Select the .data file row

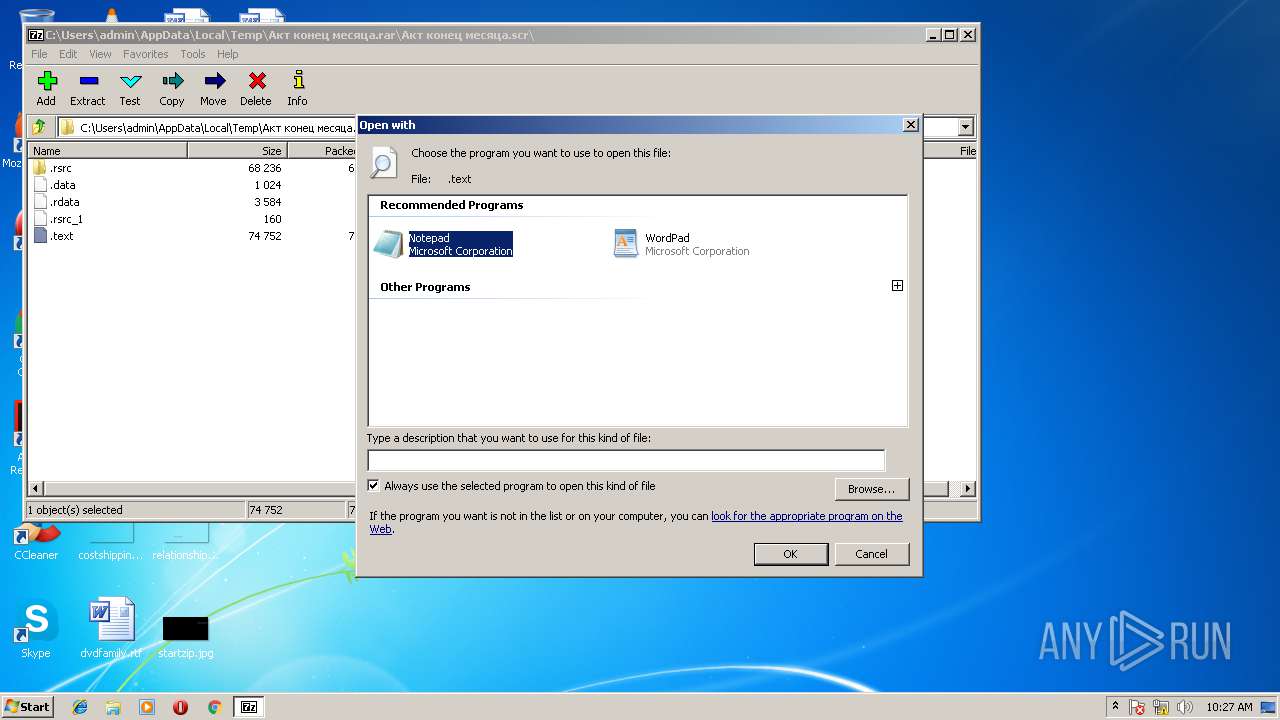pyautogui.click(x=190, y=185)
